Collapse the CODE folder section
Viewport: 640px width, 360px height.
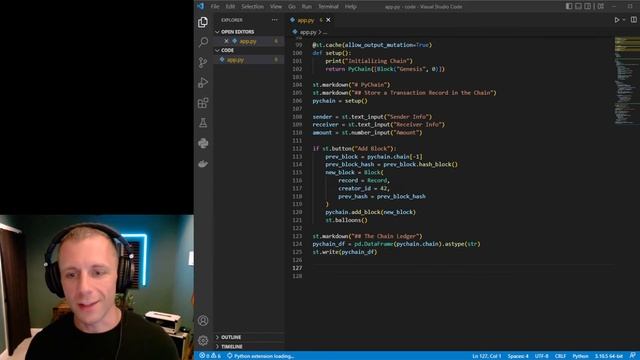click(249, 50)
